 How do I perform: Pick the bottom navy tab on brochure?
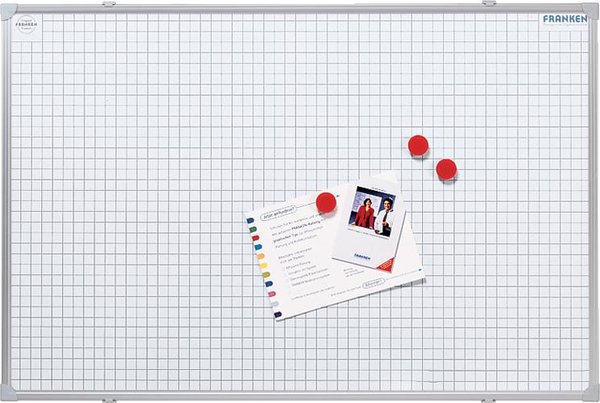click(277, 313)
